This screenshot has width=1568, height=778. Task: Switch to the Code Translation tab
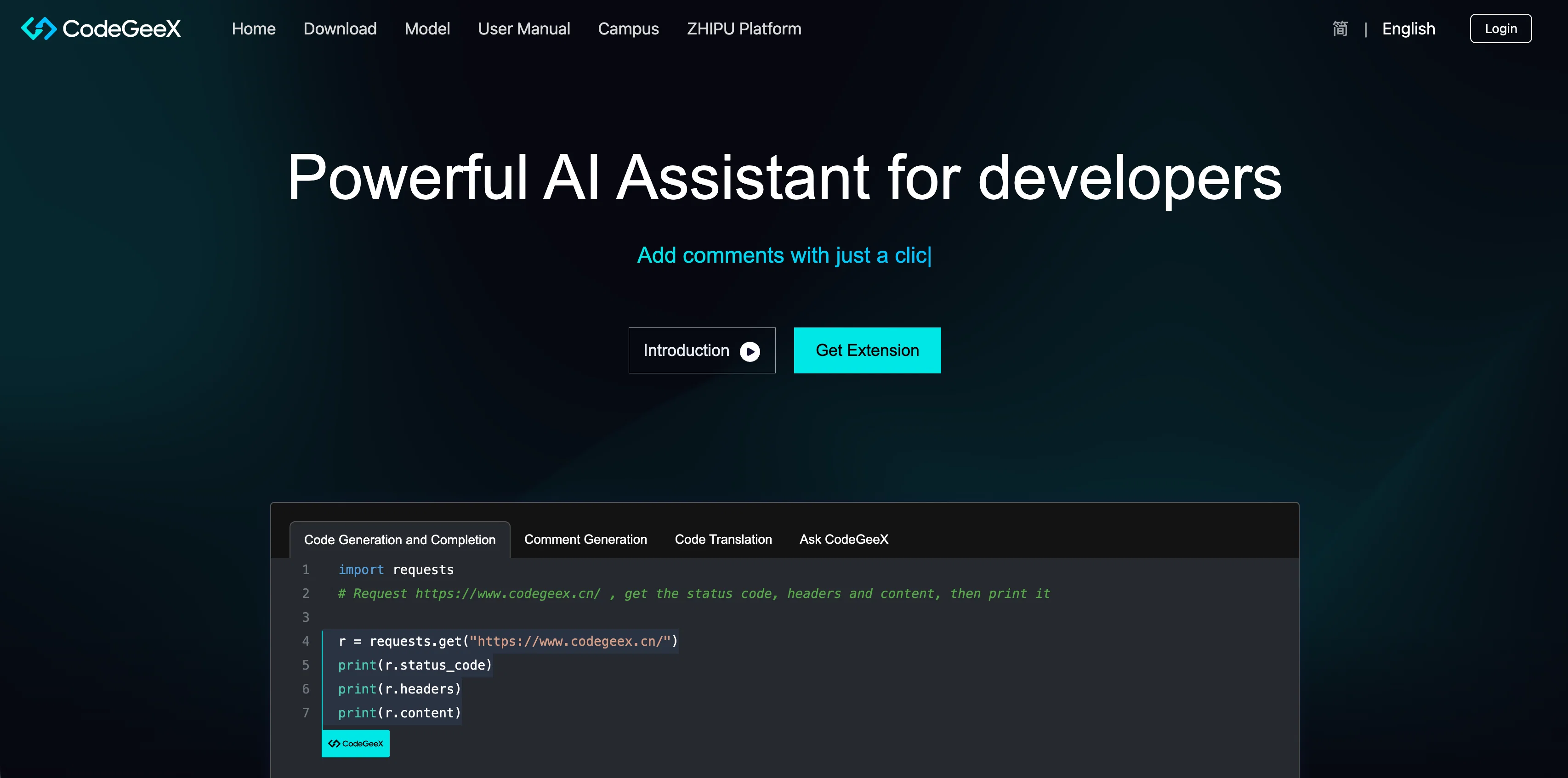coord(723,539)
